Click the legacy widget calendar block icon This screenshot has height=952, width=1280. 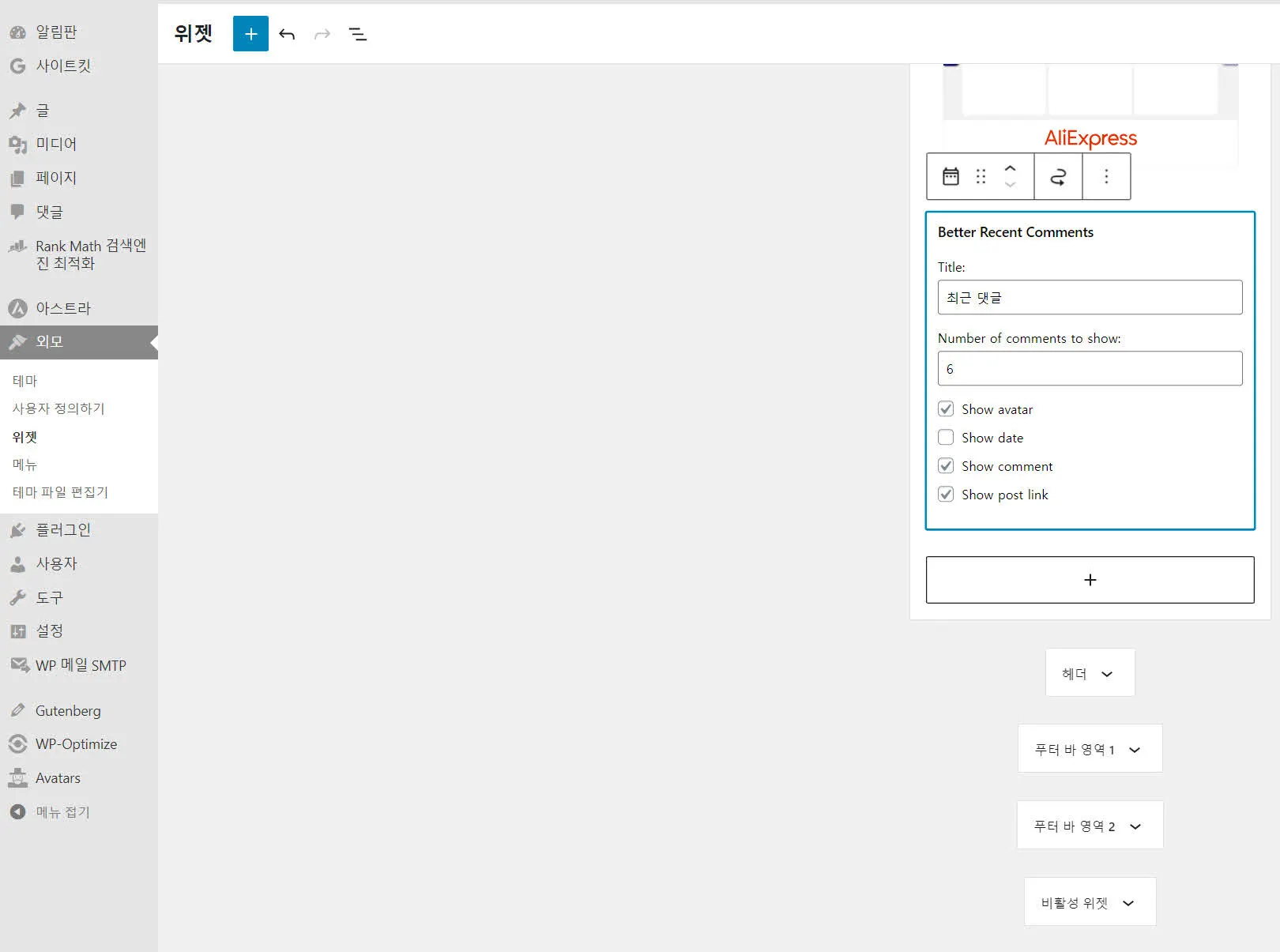(x=951, y=176)
